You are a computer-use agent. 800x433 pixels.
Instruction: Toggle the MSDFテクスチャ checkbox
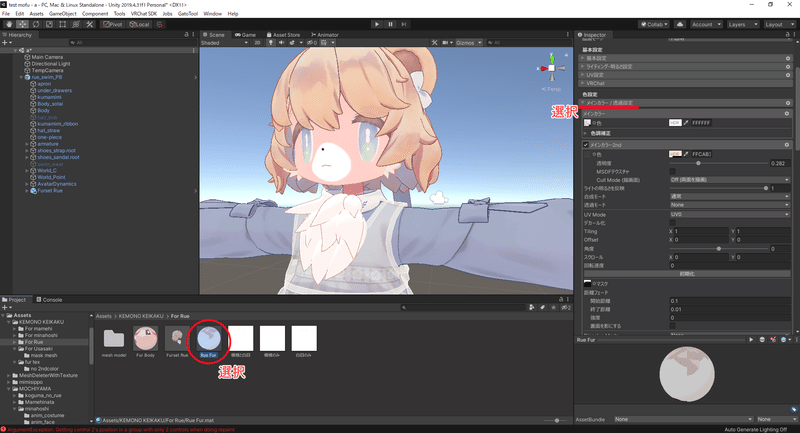pyautogui.click(x=672, y=172)
